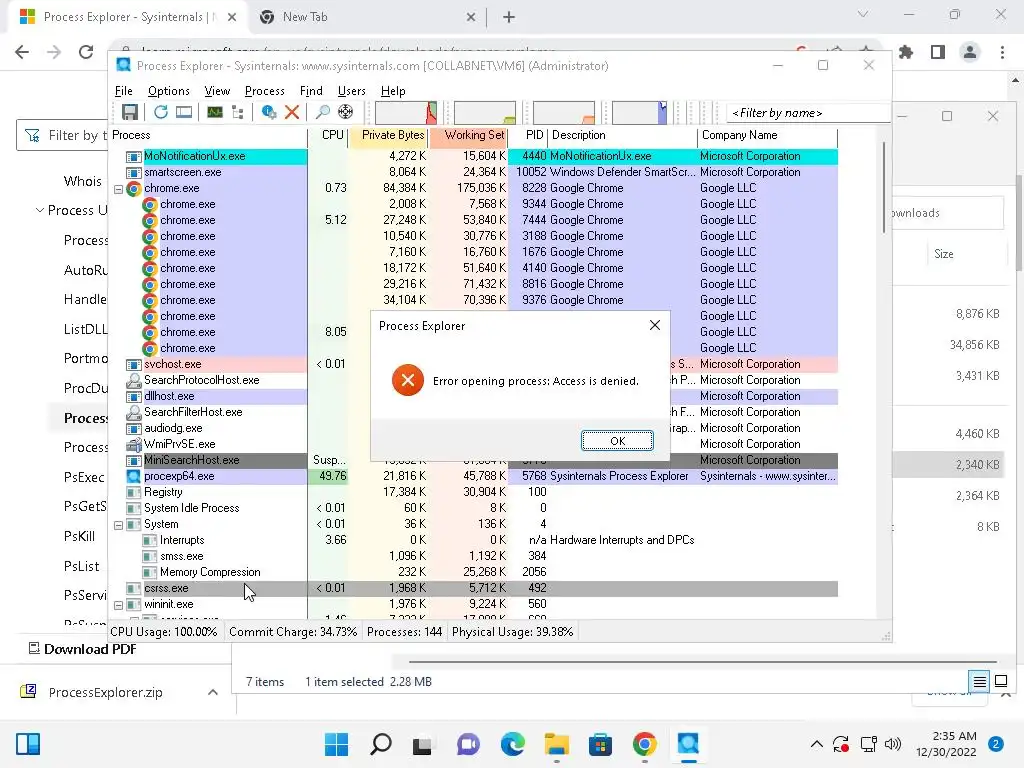
Task: Sort by the Private Bytes column header
Action: (388, 135)
